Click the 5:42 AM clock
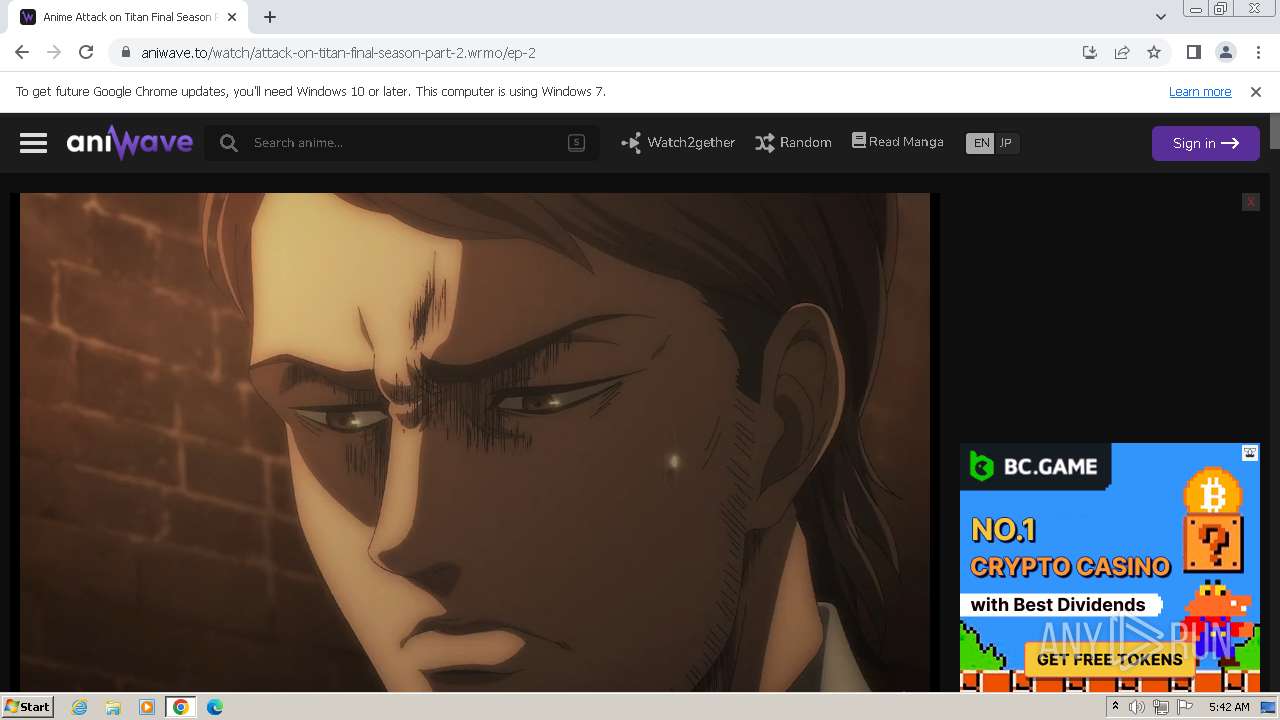 (x=1229, y=707)
